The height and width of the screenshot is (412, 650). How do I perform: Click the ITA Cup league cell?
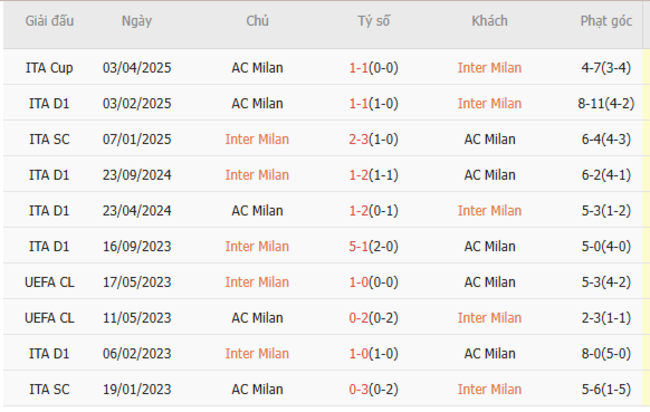[50, 68]
